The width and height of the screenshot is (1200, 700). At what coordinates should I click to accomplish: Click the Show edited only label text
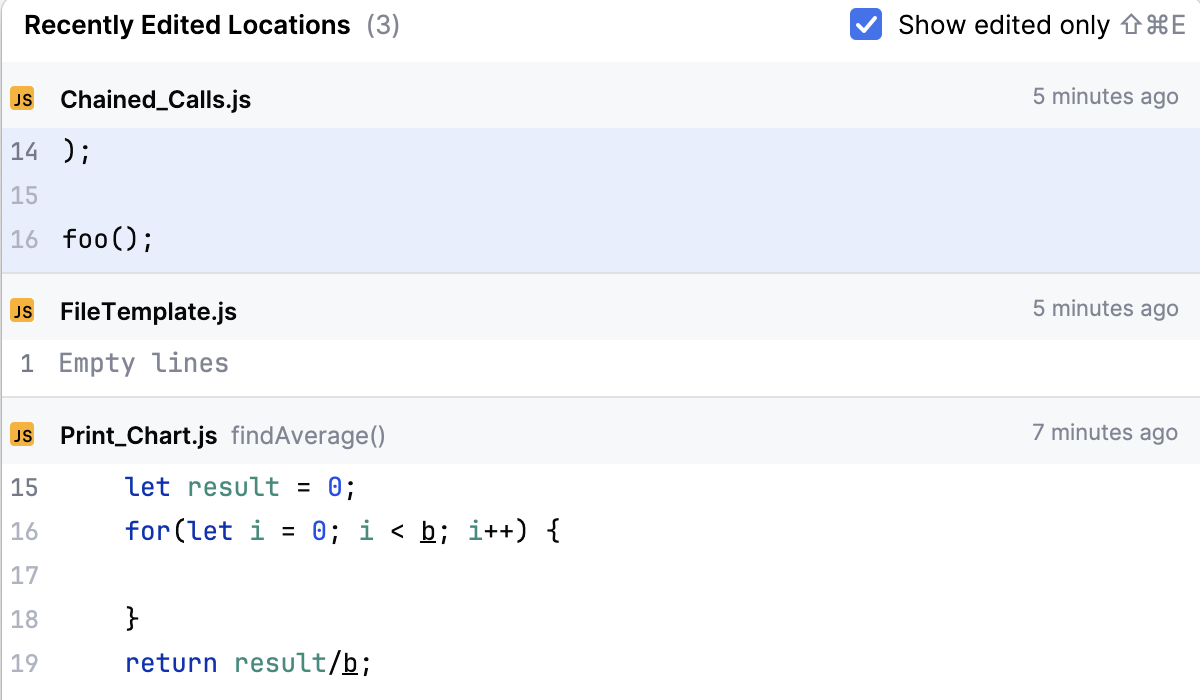pos(1003,25)
